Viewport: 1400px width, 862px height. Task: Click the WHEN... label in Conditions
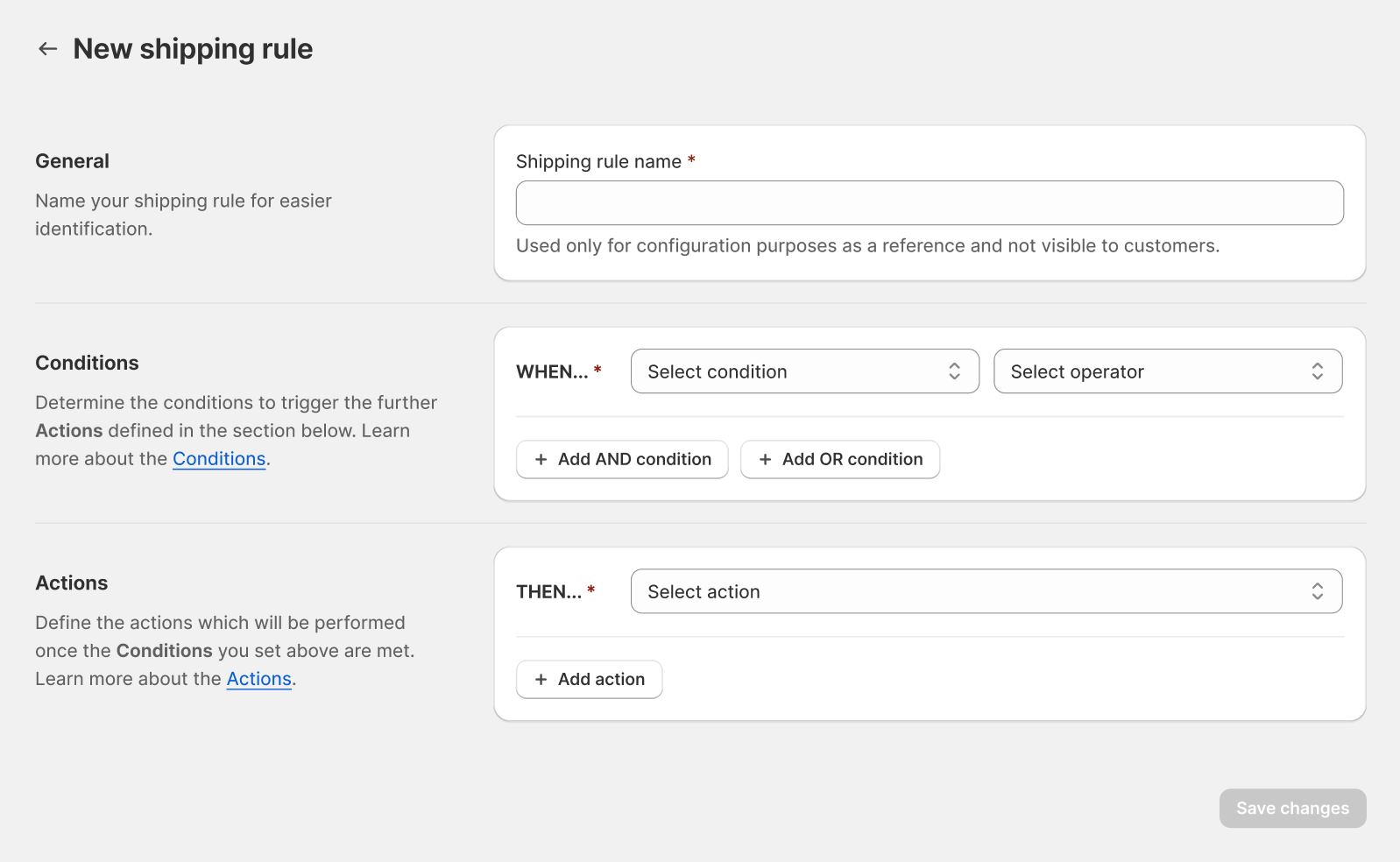[552, 372]
